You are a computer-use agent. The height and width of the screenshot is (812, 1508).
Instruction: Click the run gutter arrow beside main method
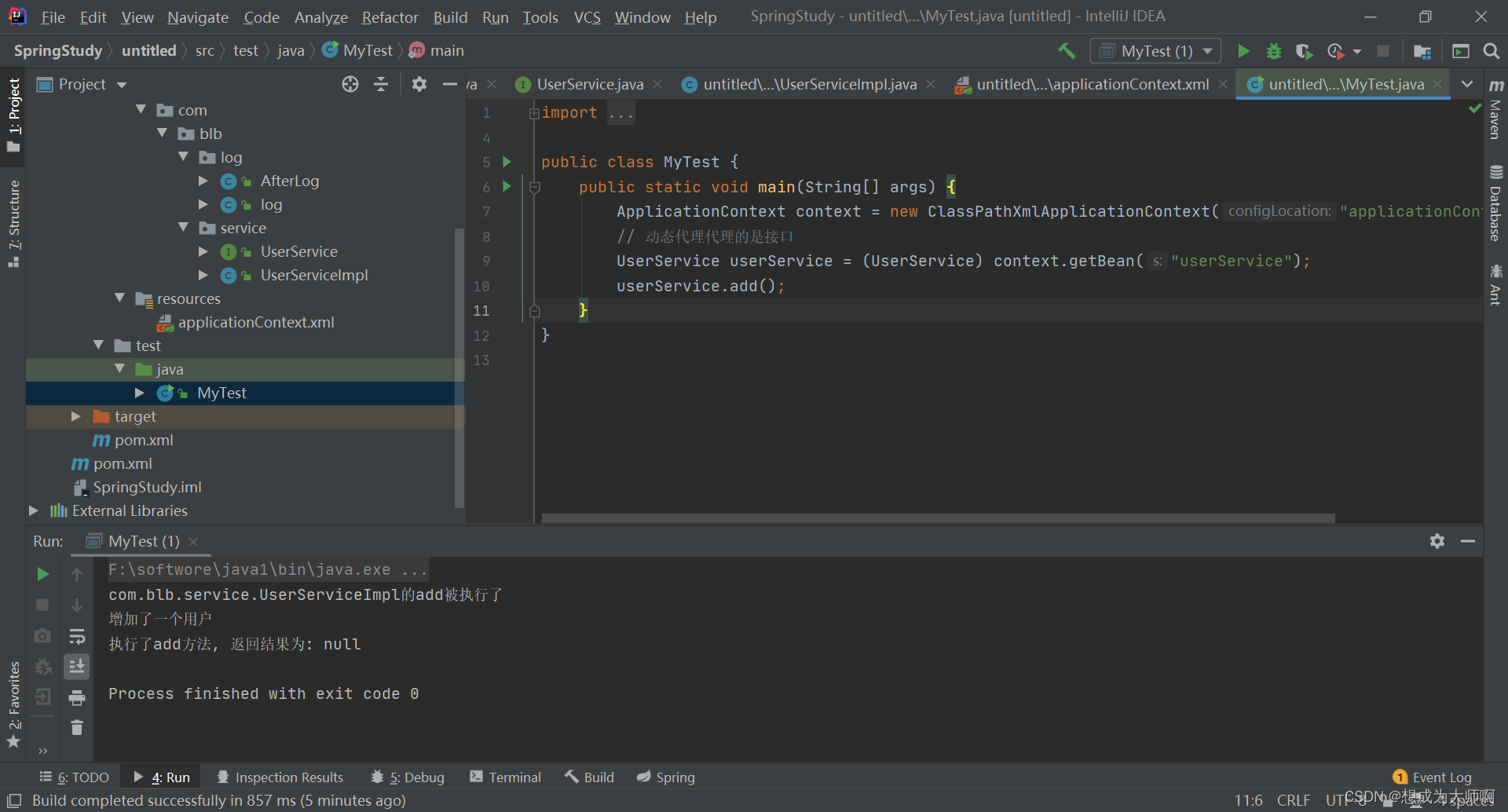507,186
